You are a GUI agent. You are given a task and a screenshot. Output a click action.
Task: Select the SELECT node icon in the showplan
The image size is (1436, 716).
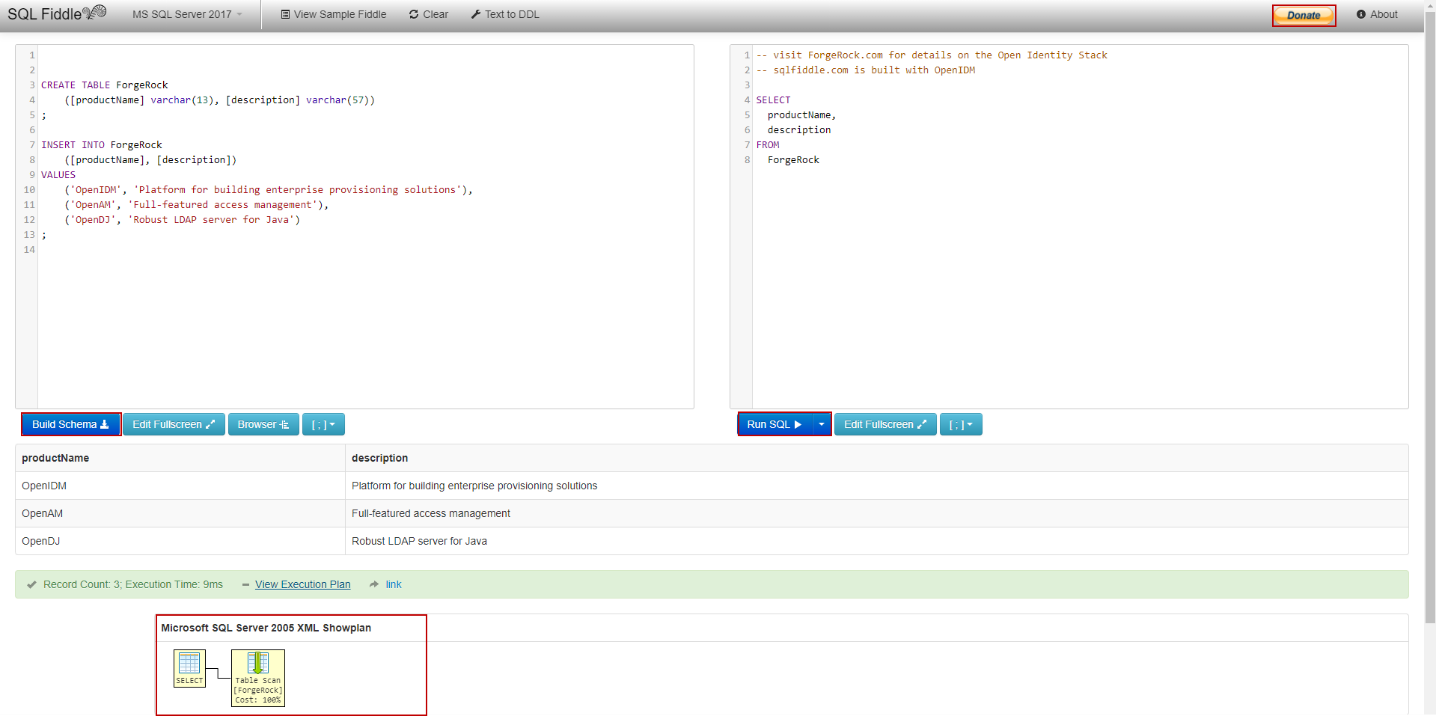189,667
